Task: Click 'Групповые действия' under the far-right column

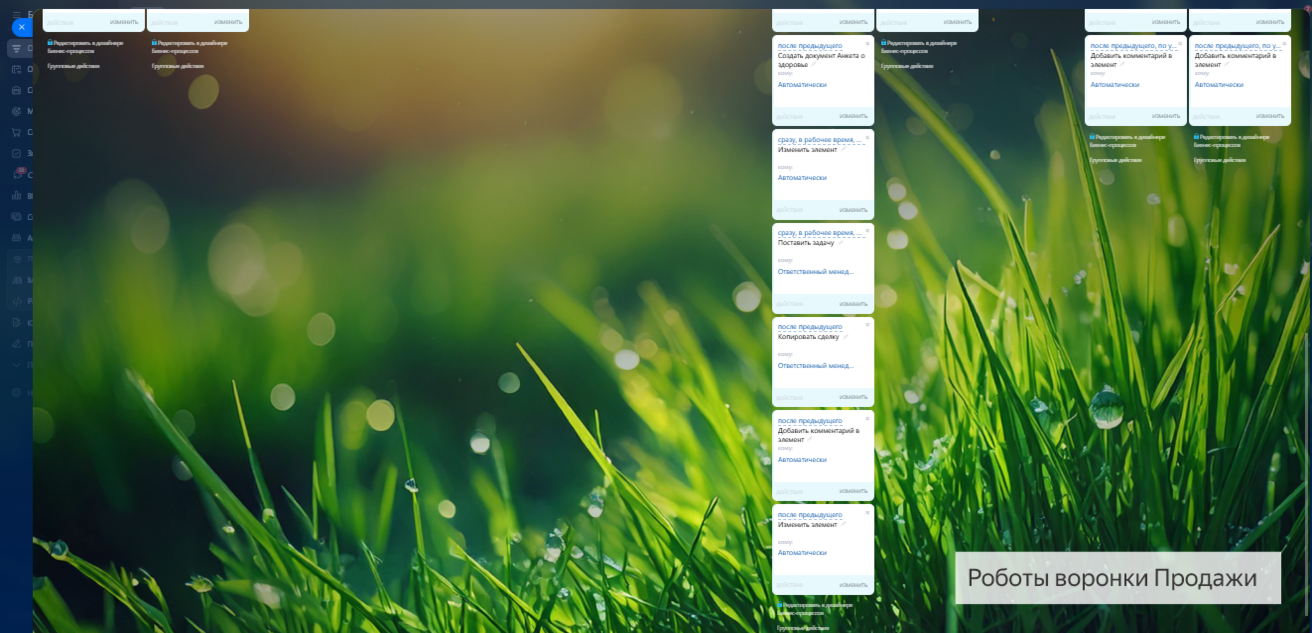Action: pyautogui.click(x=1219, y=160)
